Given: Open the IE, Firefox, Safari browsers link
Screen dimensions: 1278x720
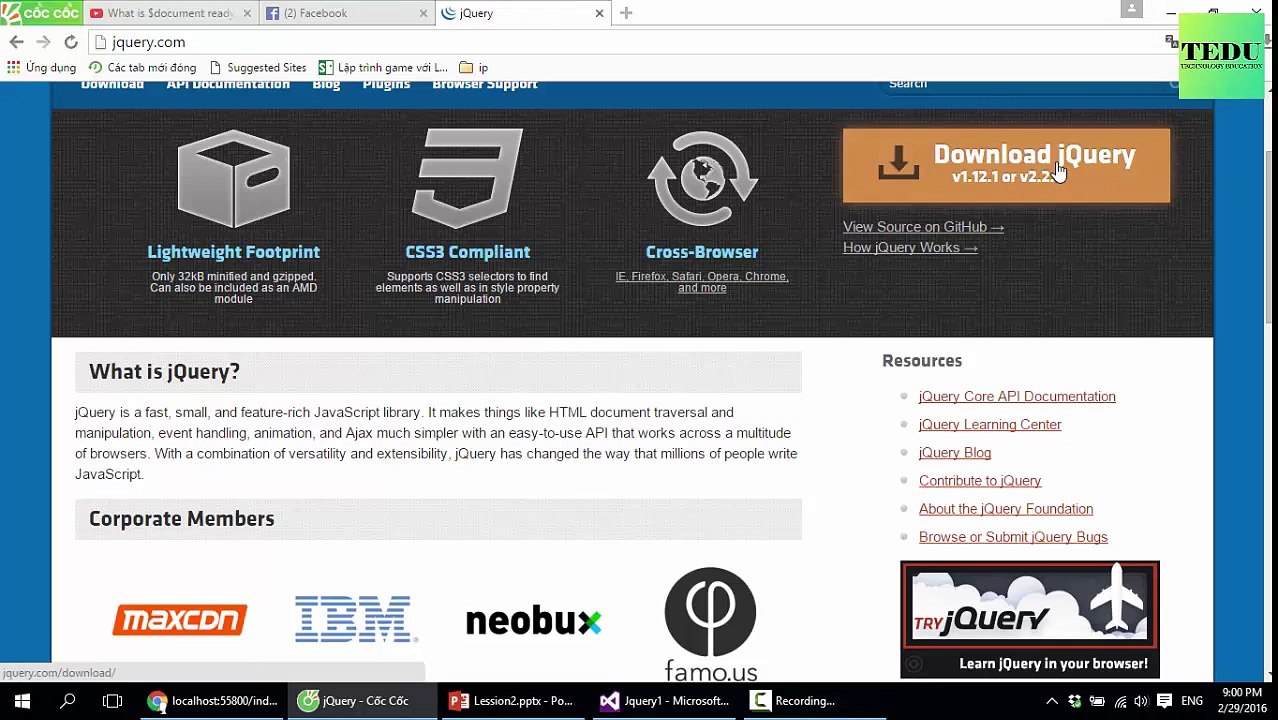Looking at the screenshot, I should click(x=702, y=282).
